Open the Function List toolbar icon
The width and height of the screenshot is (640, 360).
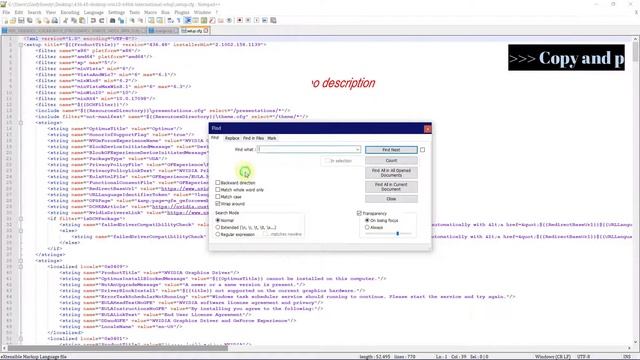click(212, 20)
